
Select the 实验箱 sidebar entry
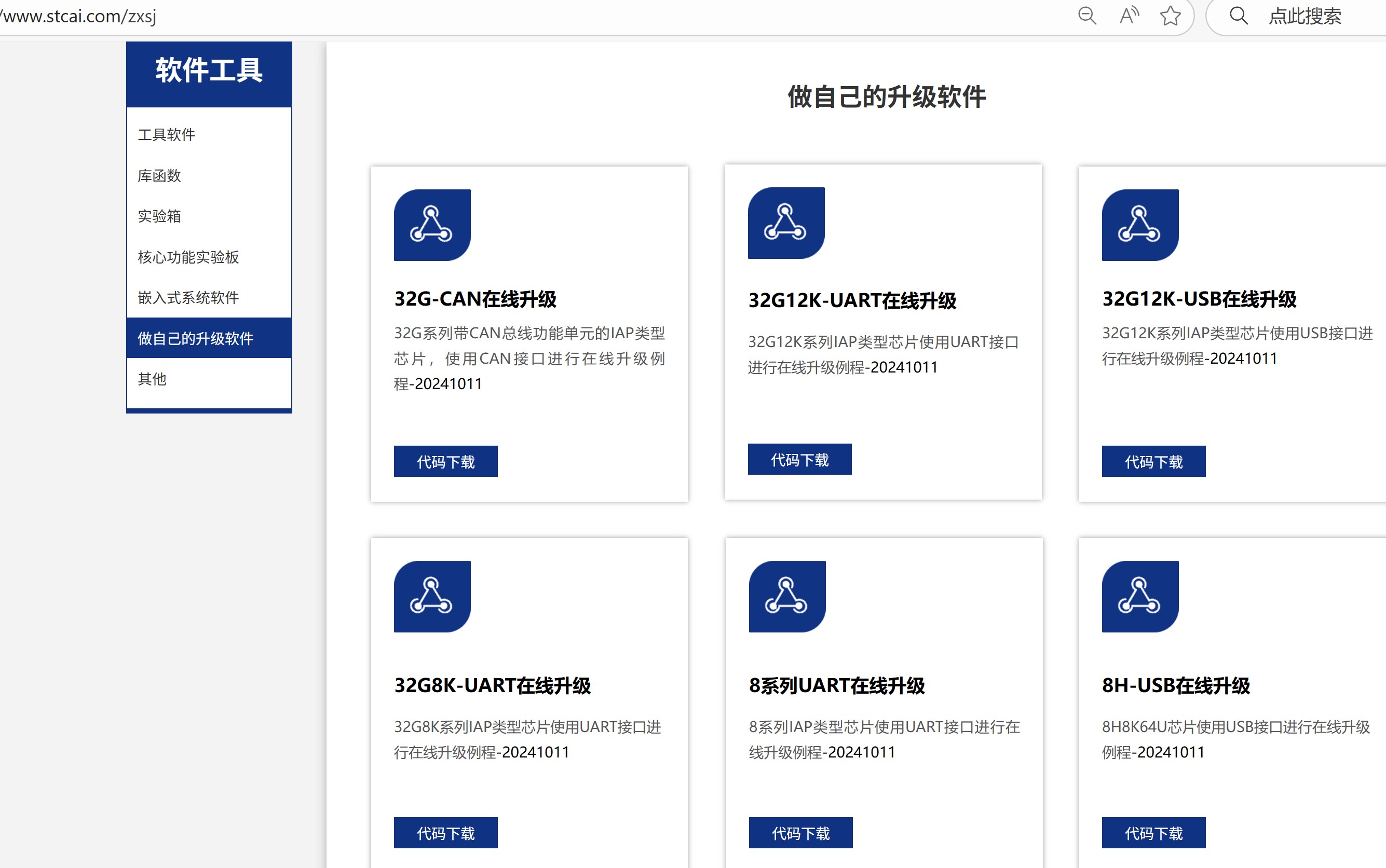pos(158,216)
